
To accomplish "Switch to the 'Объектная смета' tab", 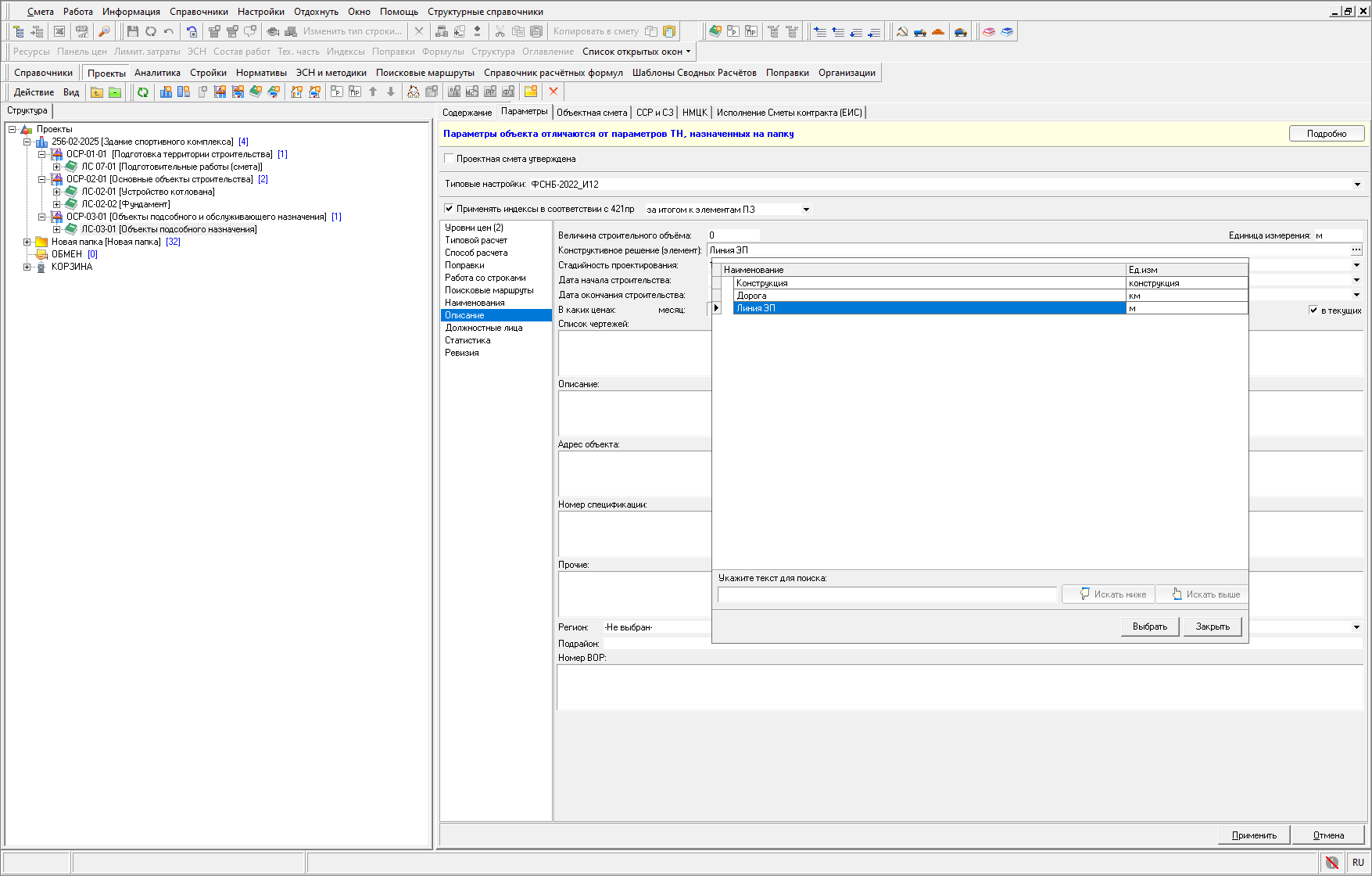I will [x=592, y=113].
